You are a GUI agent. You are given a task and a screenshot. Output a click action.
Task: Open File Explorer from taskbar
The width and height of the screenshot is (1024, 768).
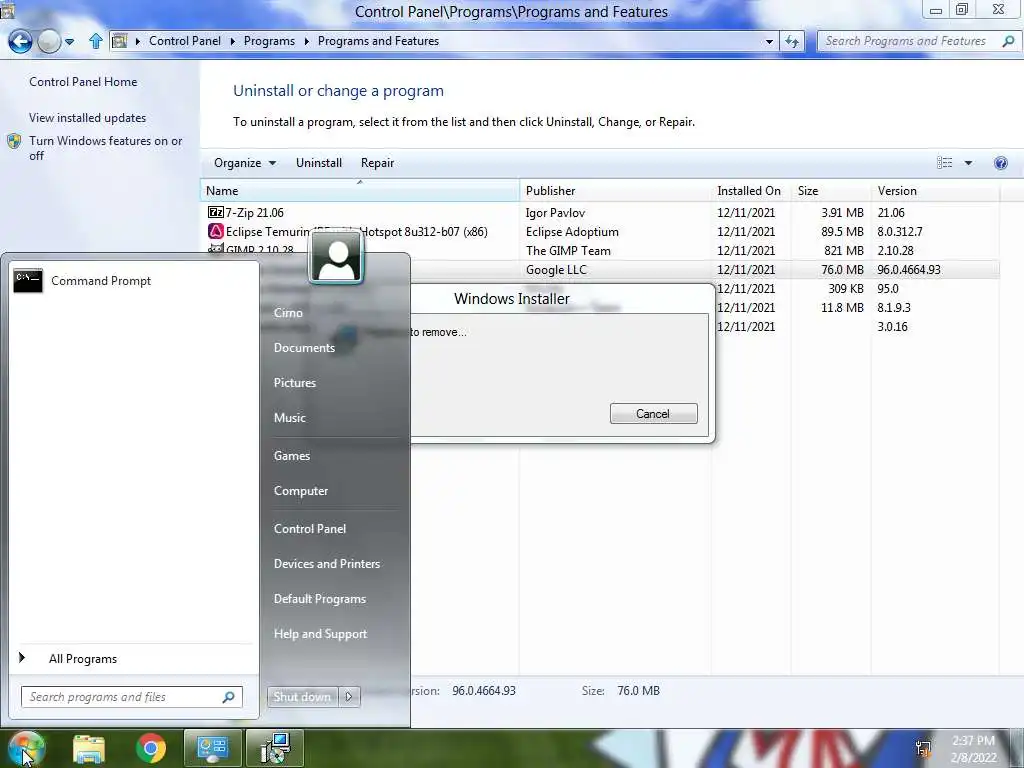(x=89, y=748)
